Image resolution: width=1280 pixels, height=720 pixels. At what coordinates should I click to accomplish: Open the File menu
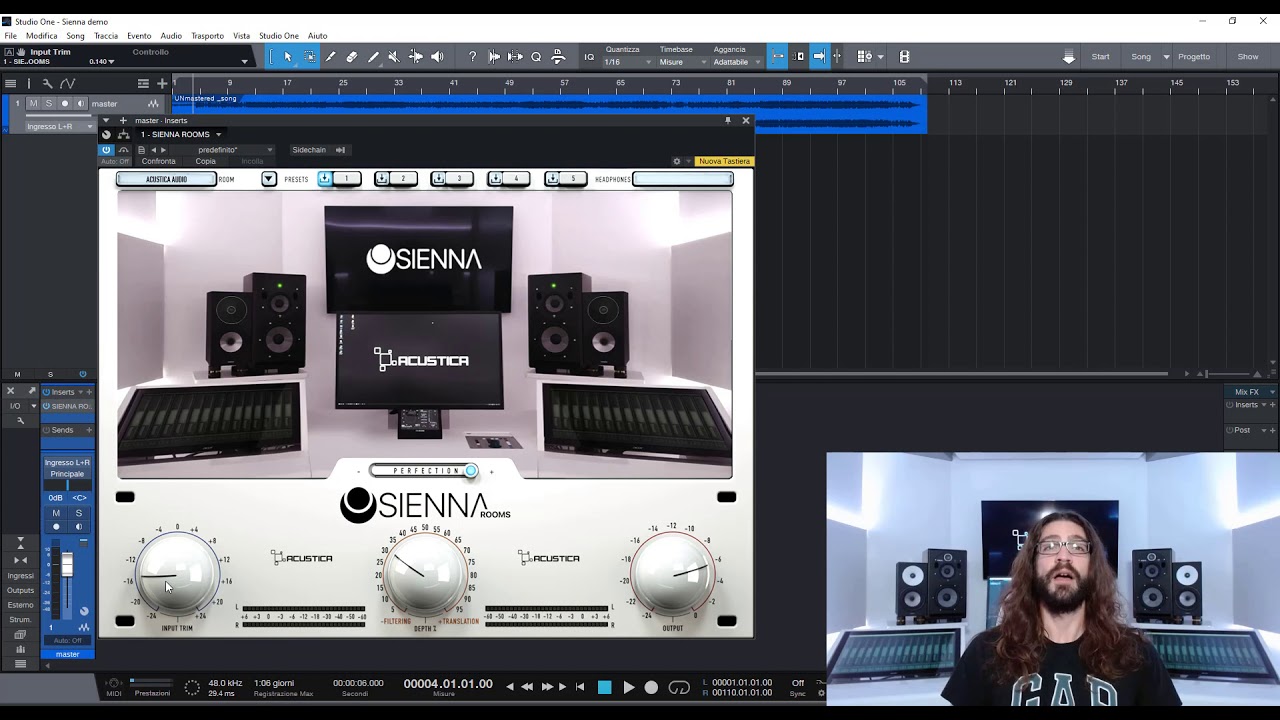pos(10,36)
